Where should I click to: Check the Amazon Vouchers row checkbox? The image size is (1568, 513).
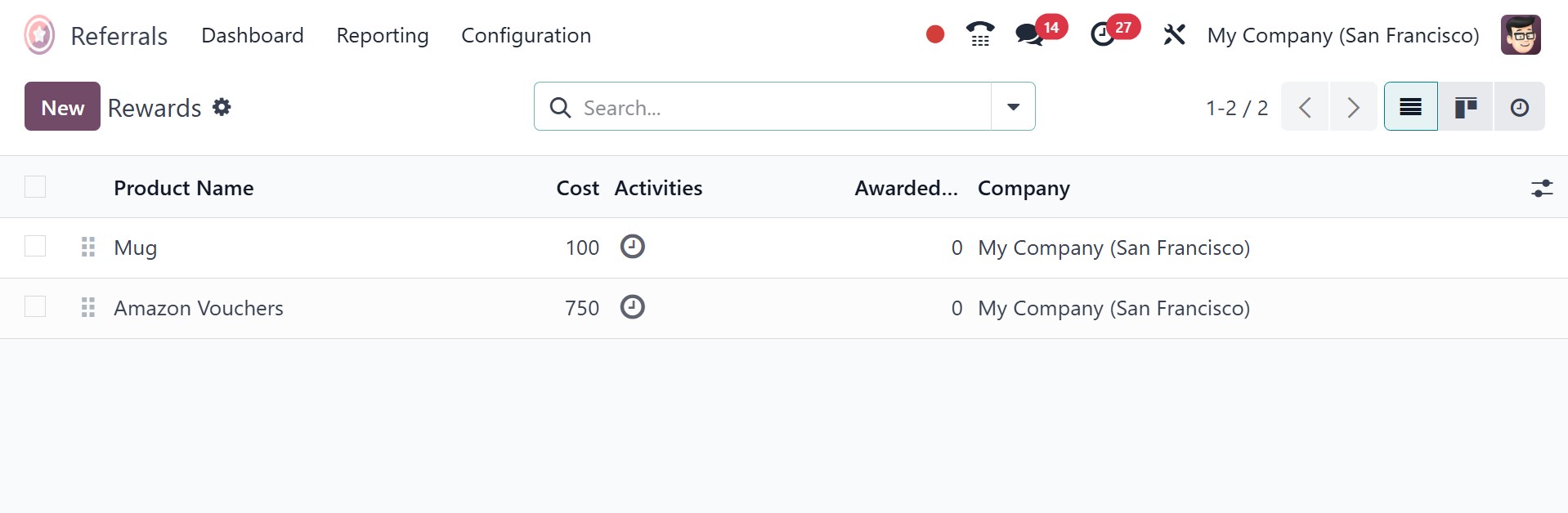click(35, 306)
